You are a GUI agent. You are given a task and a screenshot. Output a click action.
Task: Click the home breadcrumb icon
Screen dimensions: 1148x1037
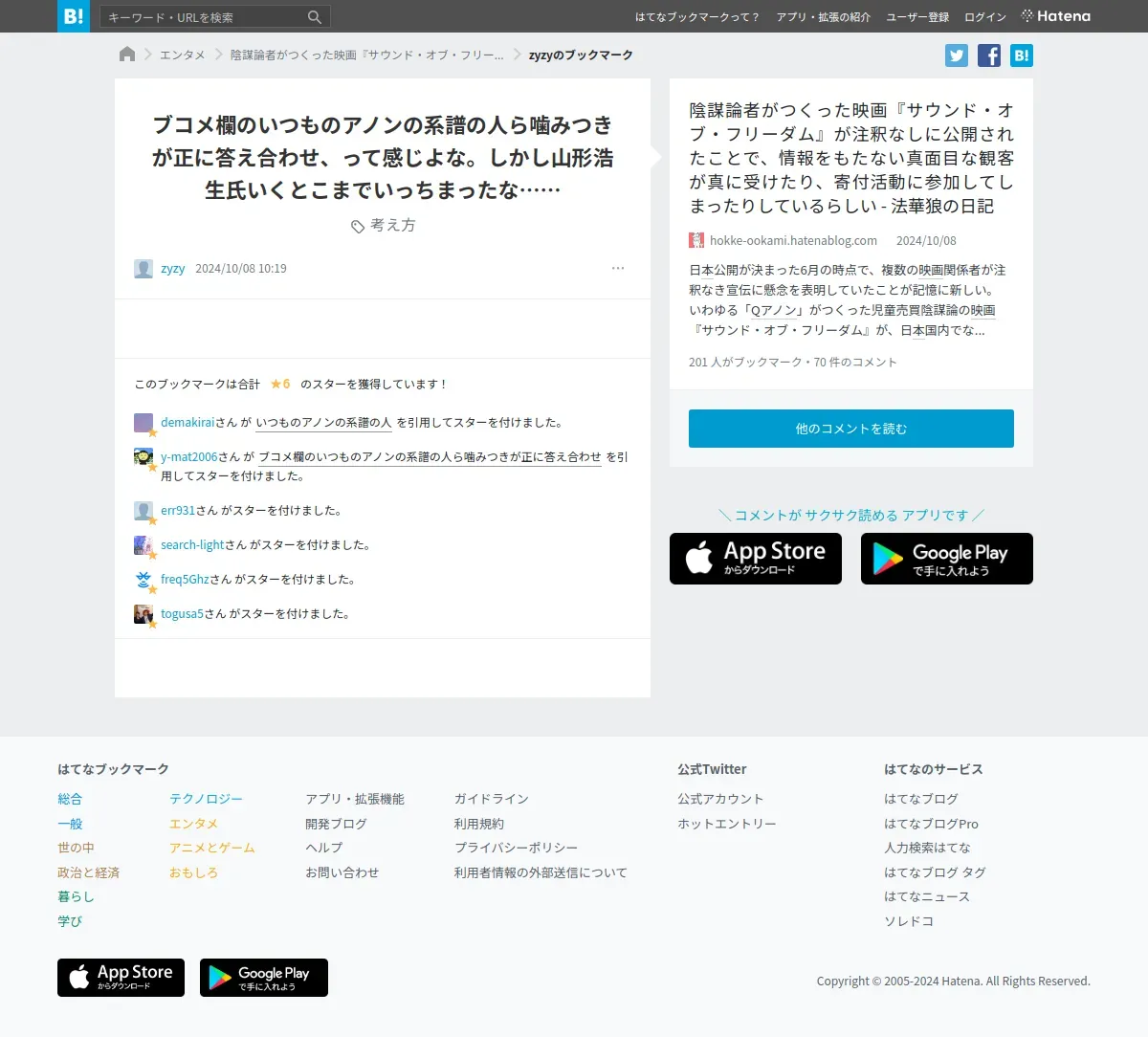(127, 55)
